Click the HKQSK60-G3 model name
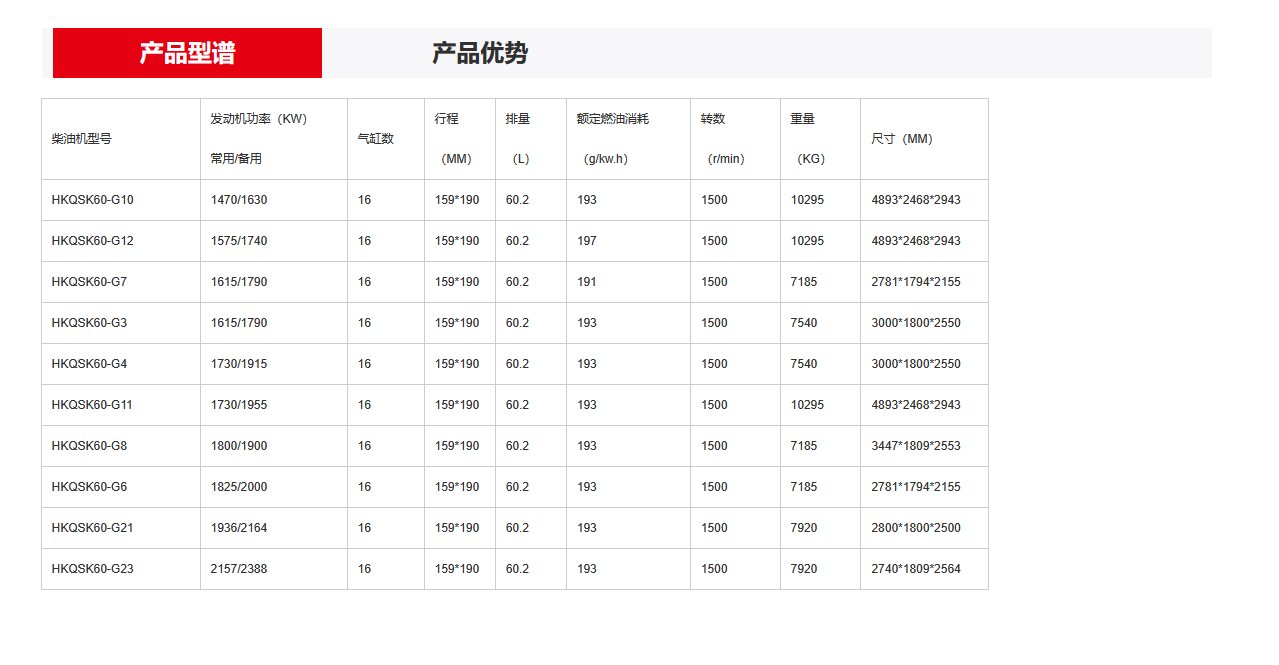The height and width of the screenshot is (665, 1279). (90, 323)
